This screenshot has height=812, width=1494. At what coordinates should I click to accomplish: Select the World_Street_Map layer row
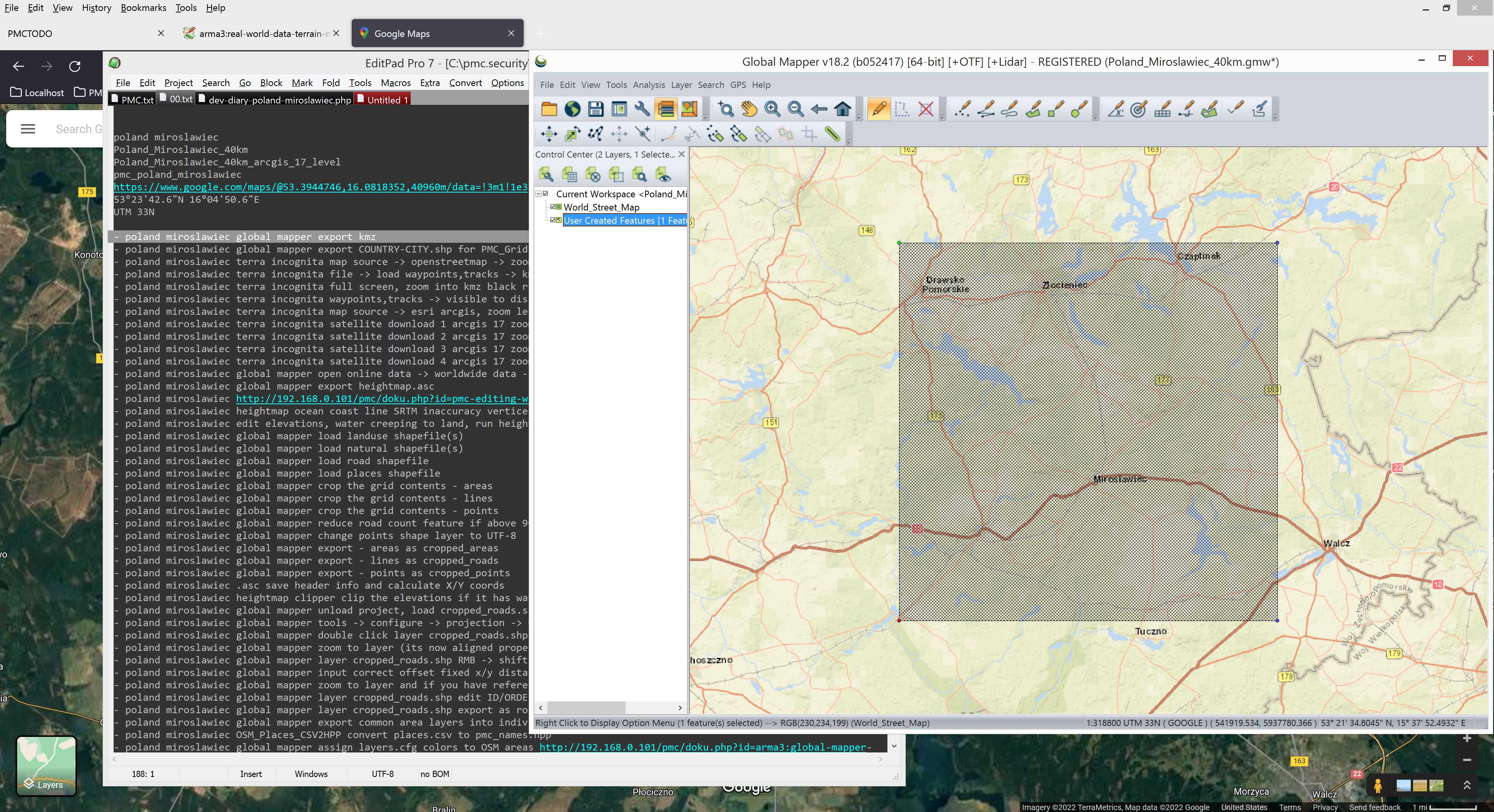click(601, 207)
